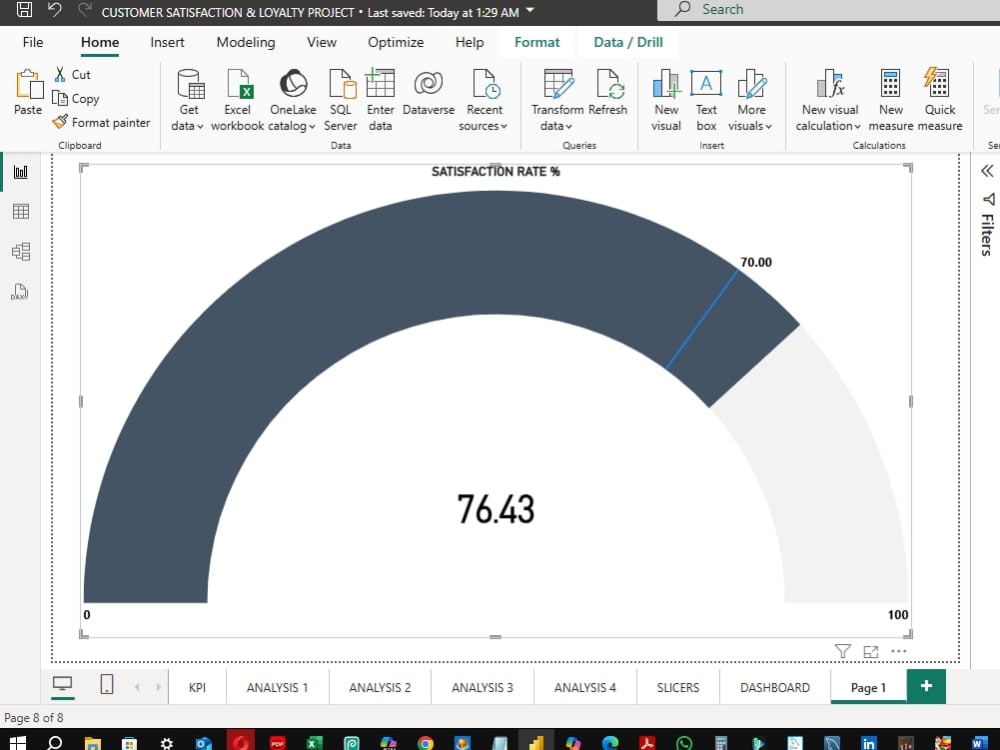Open DAX query view in left sidebar

[x=20, y=291]
